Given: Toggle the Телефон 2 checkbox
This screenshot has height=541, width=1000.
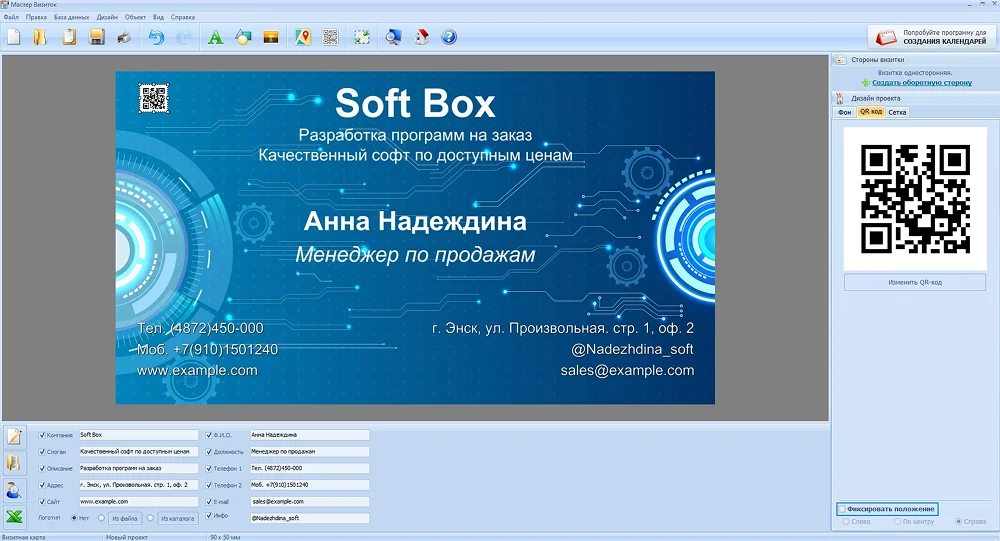Looking at the screenshot, I should point(209,484).
